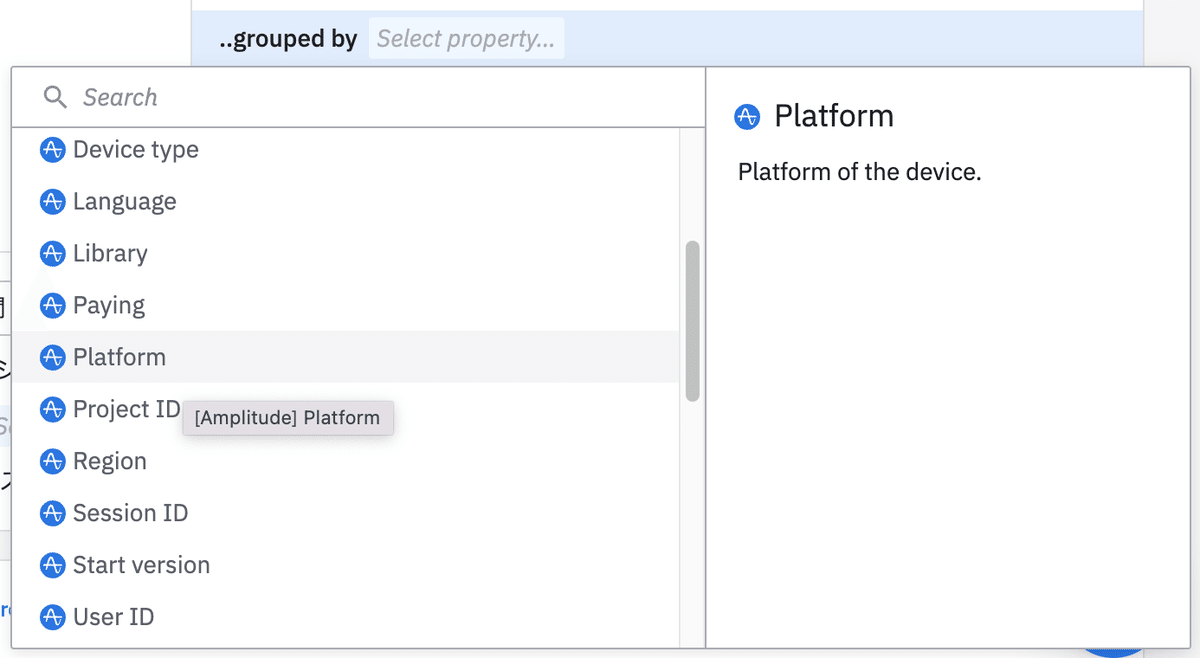Select Platform from the property list
Image resolution: width=1200 pixels, height=658 pixels.
(119, 358)
